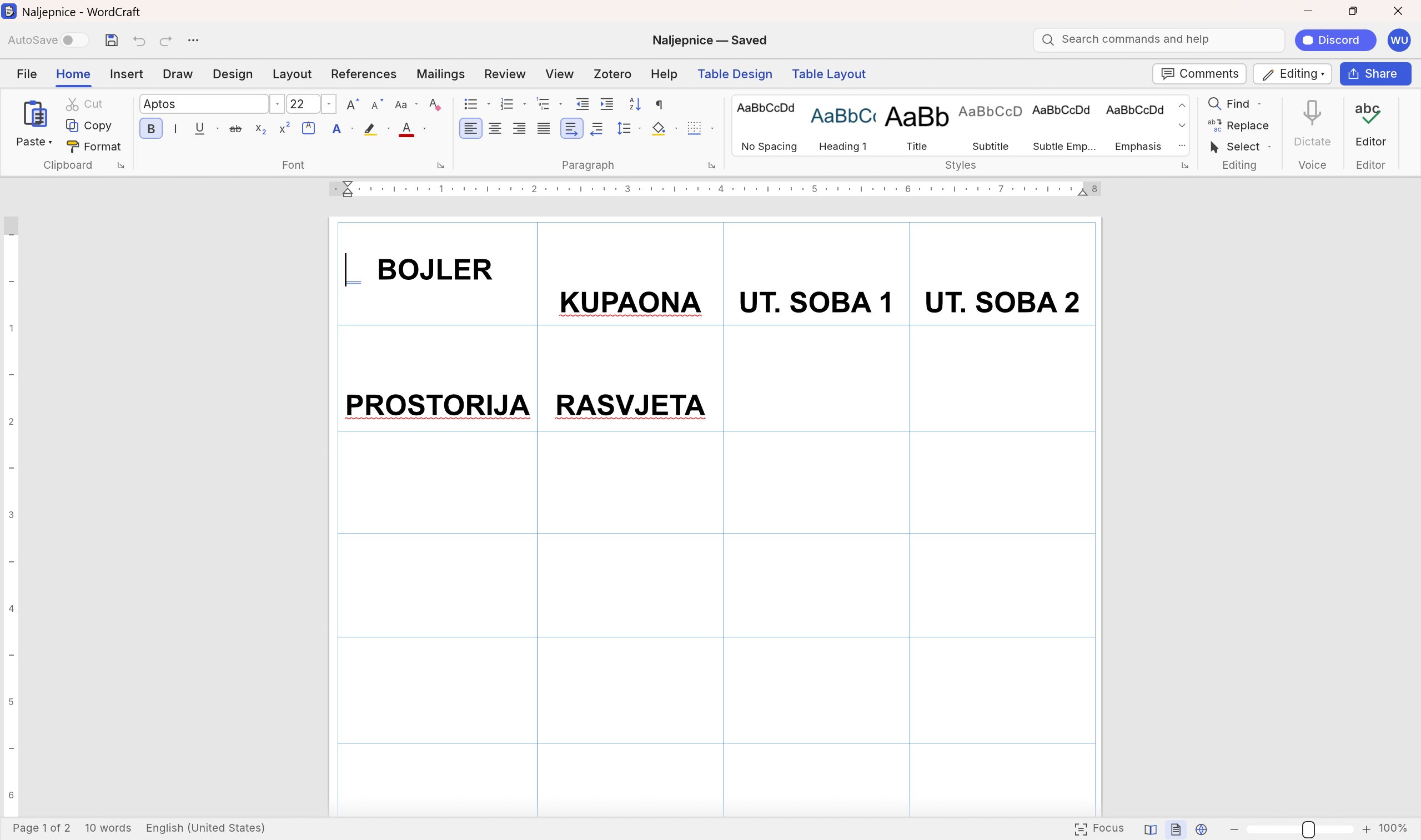The width and height of the screenshot is (1421, 840).
Task: Click the Paste clipboard icon
Action: [34, 114]
